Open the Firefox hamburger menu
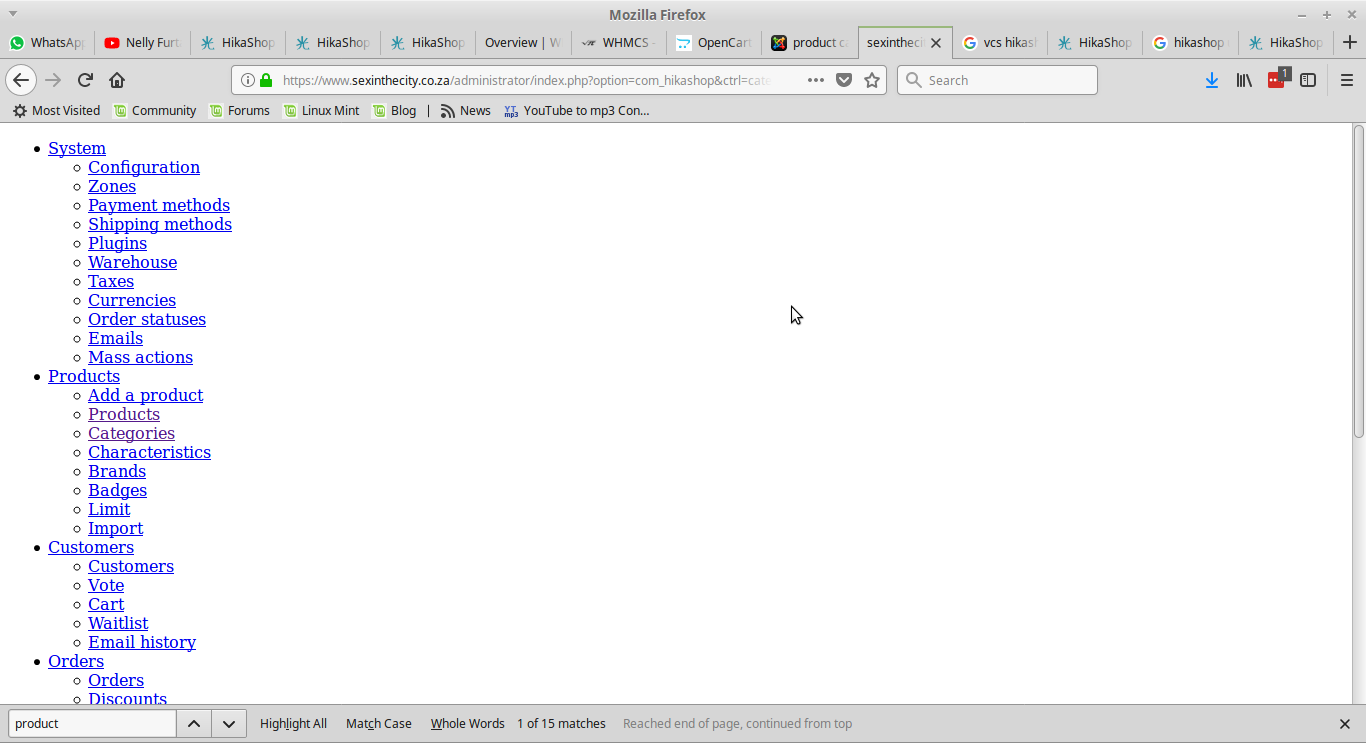Viewport: 1366px width, 743px height. click(1346, 80)
